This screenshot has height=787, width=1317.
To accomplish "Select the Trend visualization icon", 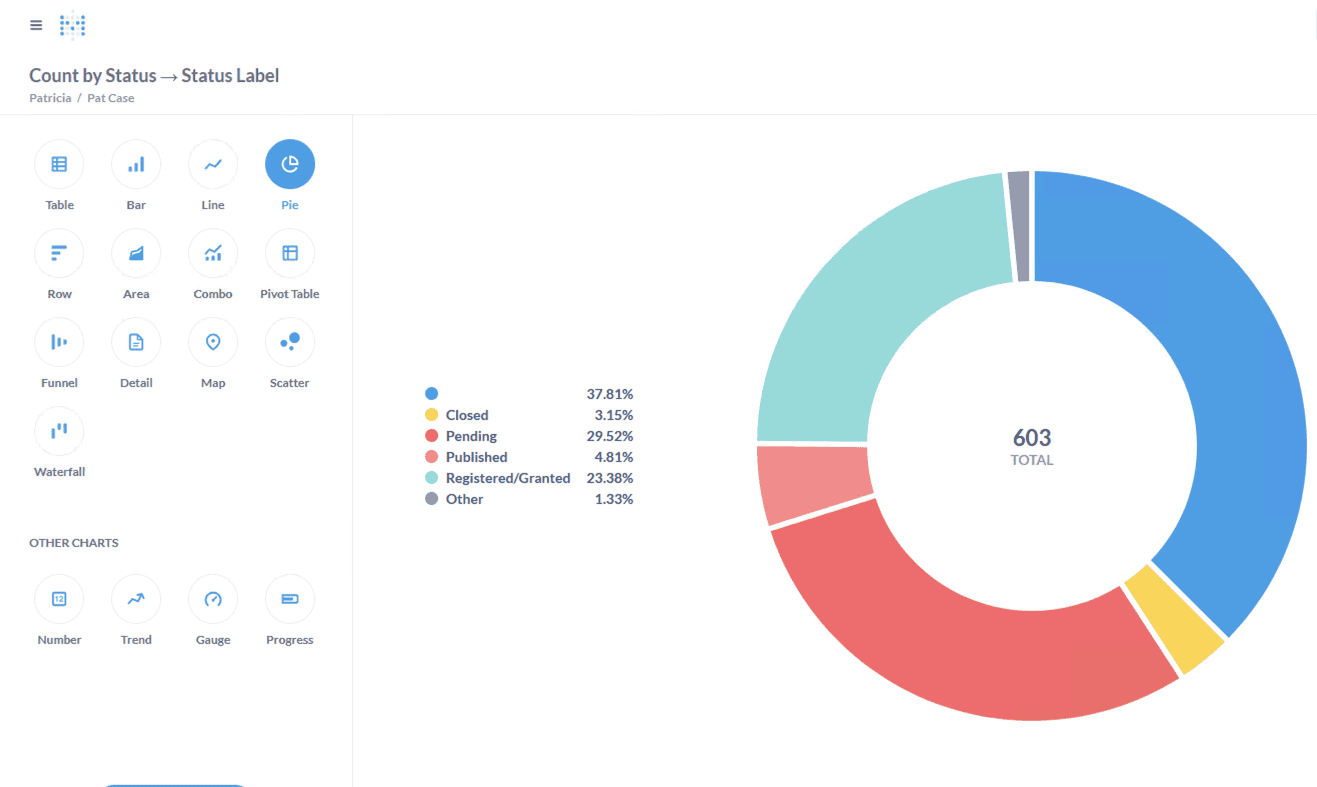I will tap(136, 599).
